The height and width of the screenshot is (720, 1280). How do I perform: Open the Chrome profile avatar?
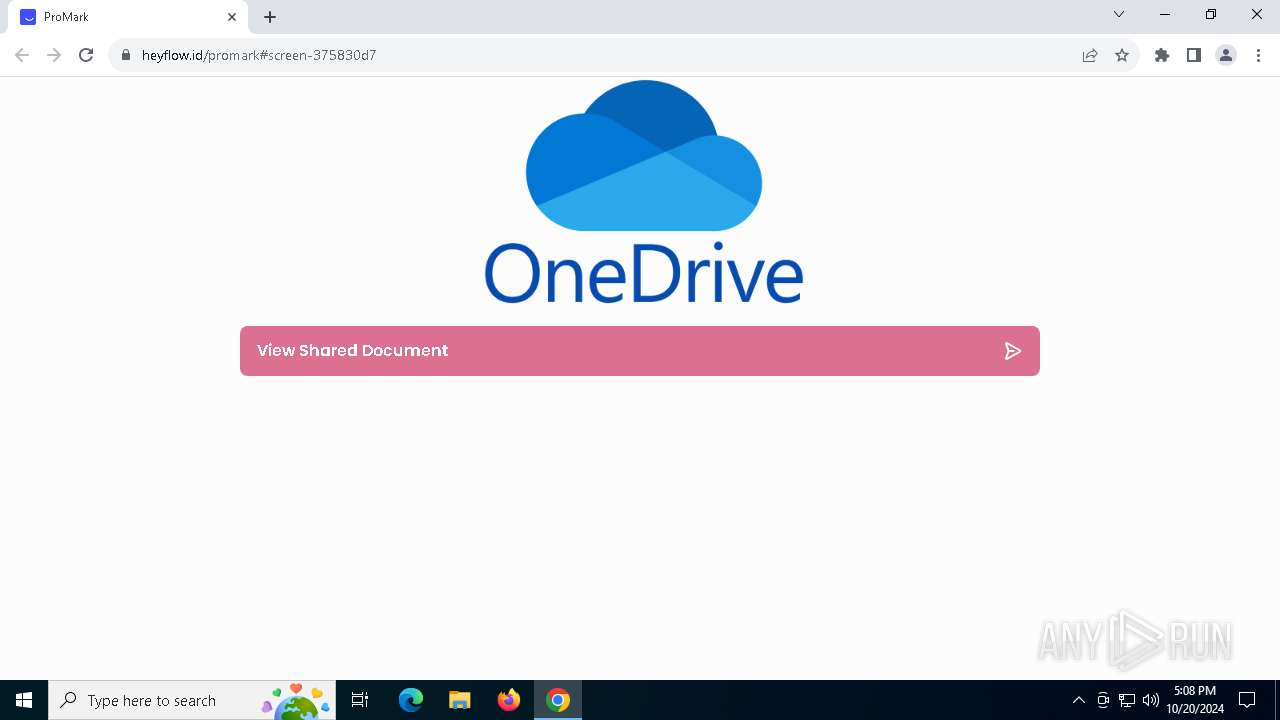(x=1226, y=55)
